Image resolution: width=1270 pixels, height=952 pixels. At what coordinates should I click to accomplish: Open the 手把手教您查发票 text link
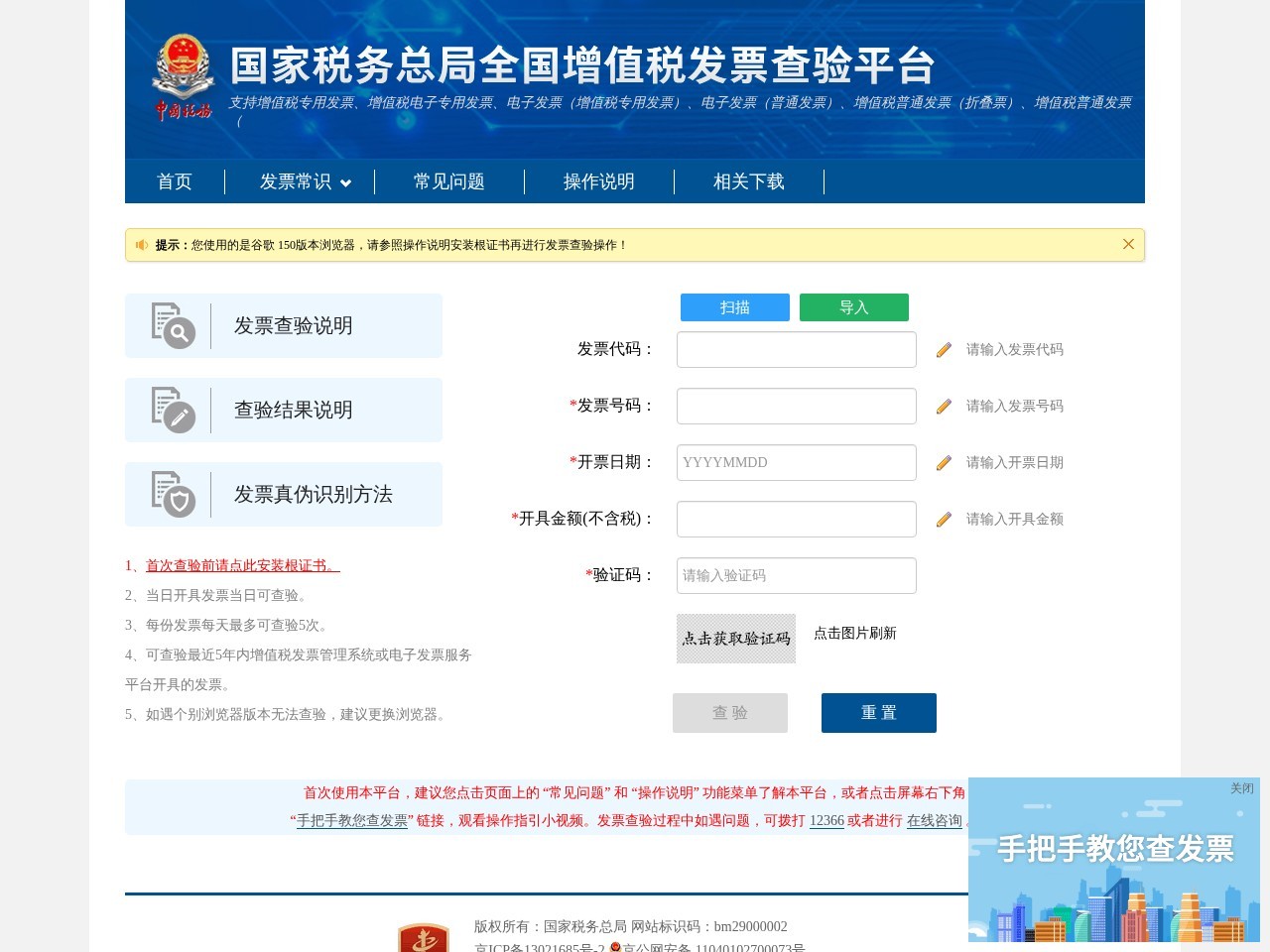352,820
